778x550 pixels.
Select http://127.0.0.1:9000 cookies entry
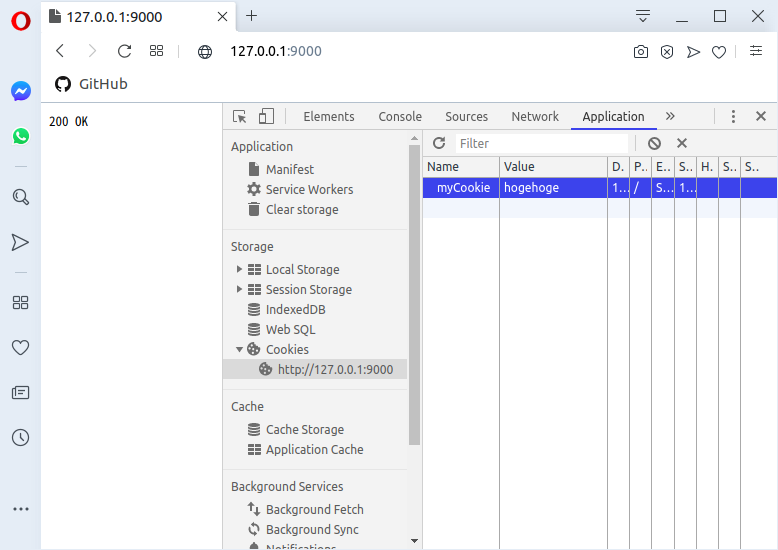pyautogui.click(x=315, y=369)
